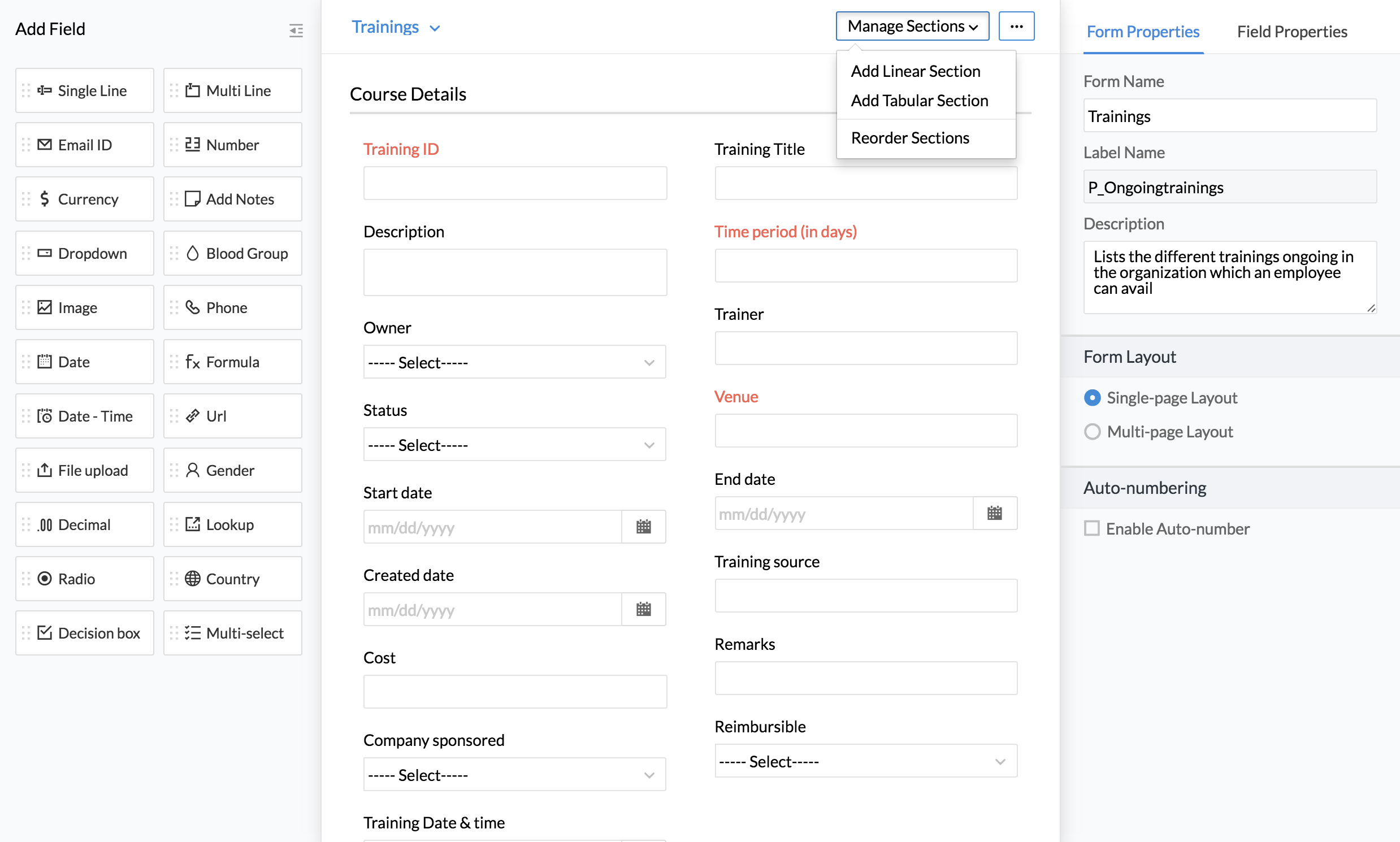Select Single-page Layout radio option
The width and height of the screenshot is (1400, 842).
(x=1092, y=398)
